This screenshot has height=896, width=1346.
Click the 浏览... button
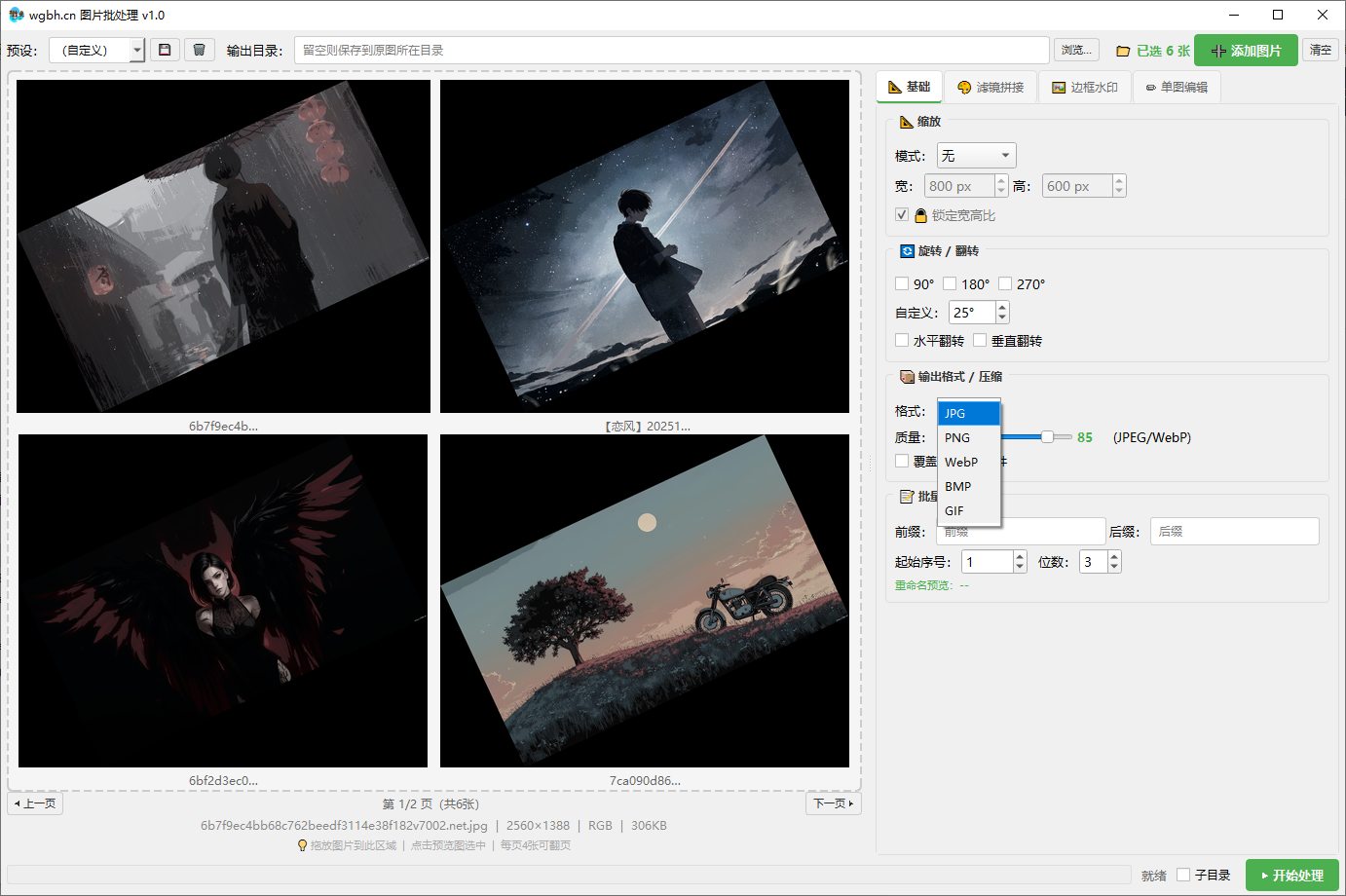[1076, 50]
